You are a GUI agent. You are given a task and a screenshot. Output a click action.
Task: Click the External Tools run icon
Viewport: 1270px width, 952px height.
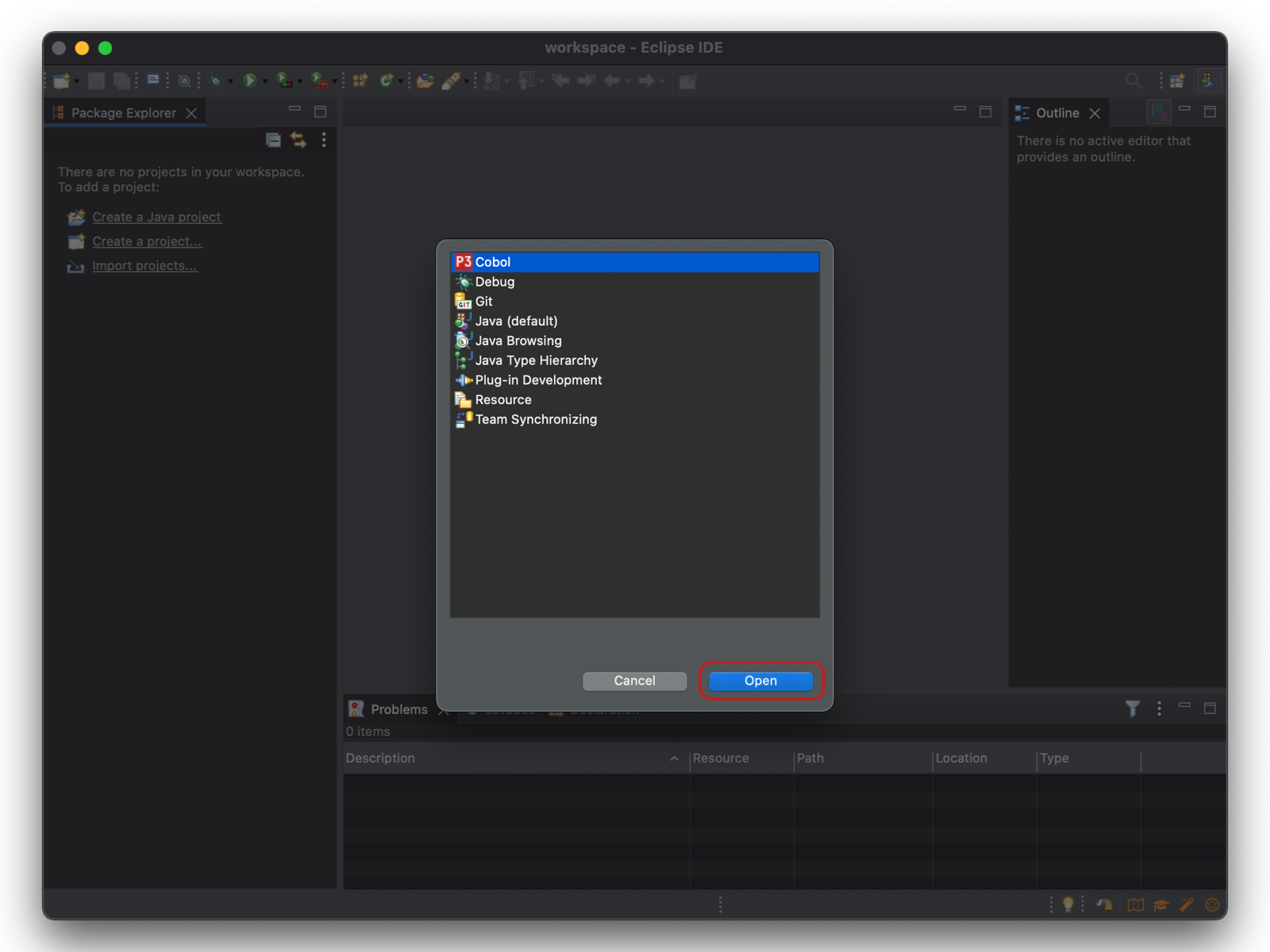[319, 81]
